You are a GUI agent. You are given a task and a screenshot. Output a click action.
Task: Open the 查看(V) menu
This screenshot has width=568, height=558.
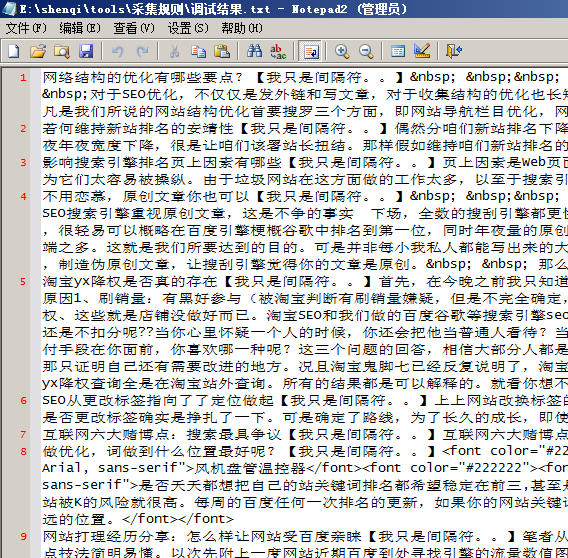134,28
